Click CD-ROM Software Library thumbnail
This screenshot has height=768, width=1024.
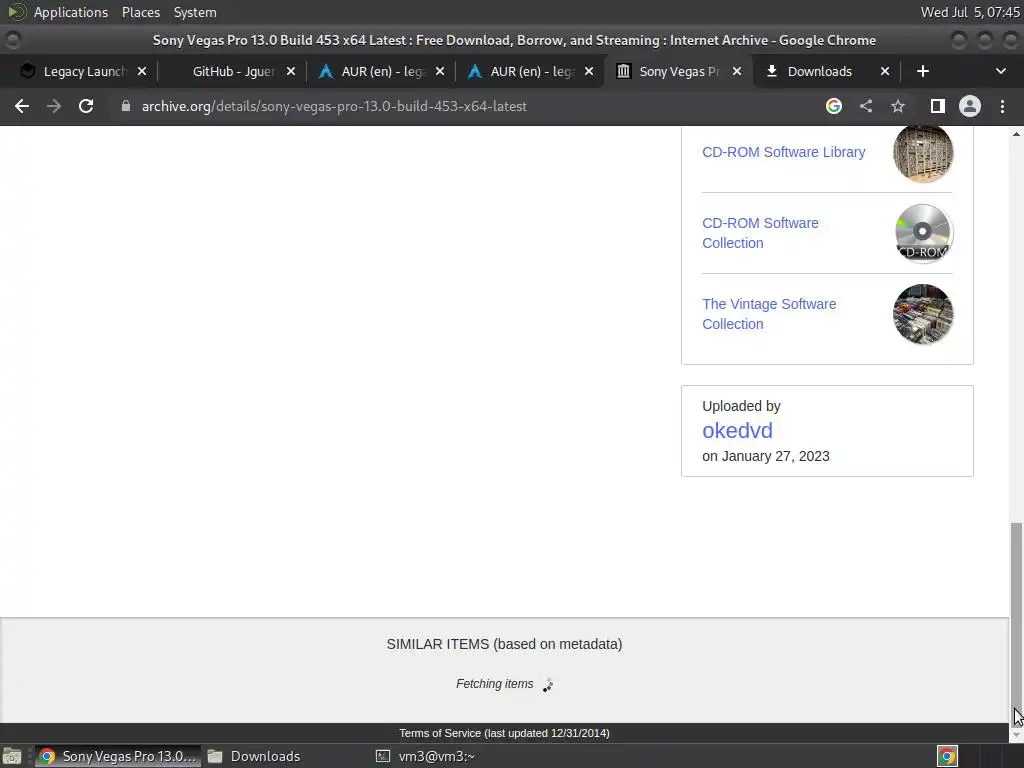pyautogui.click(x=923, y=153)
